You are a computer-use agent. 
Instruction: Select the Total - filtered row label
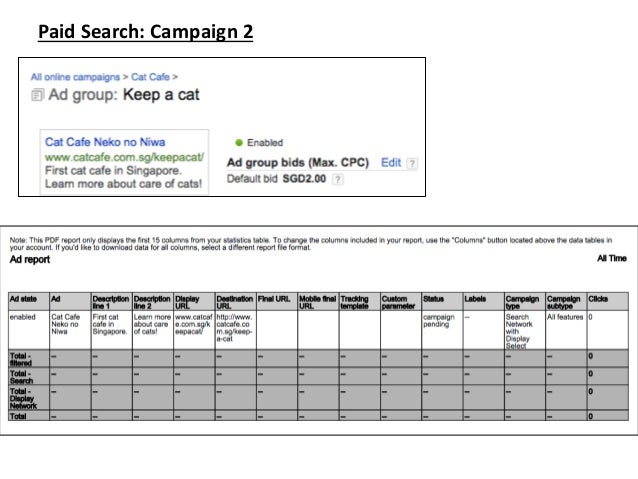(x=24, y=357)
